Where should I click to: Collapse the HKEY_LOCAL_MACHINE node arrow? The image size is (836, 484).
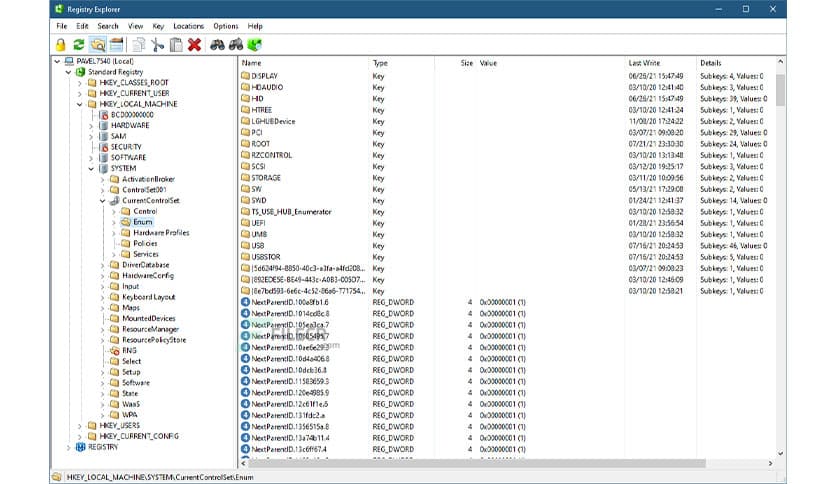tap(80, 104)
